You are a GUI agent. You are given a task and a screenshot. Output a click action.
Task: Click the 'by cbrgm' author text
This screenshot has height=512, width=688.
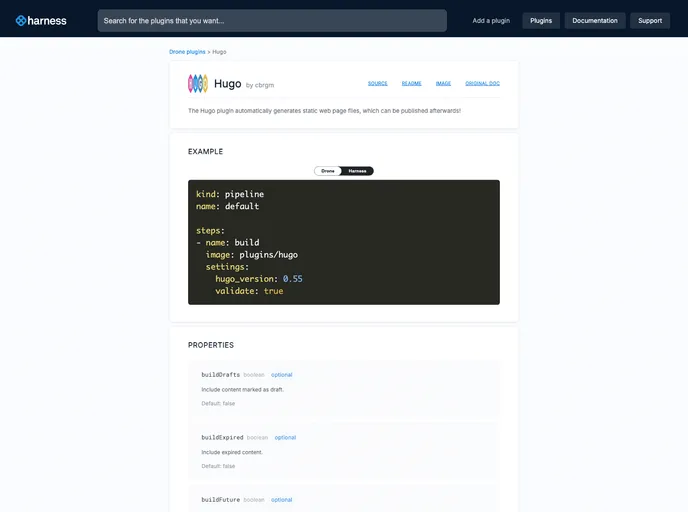260,85
